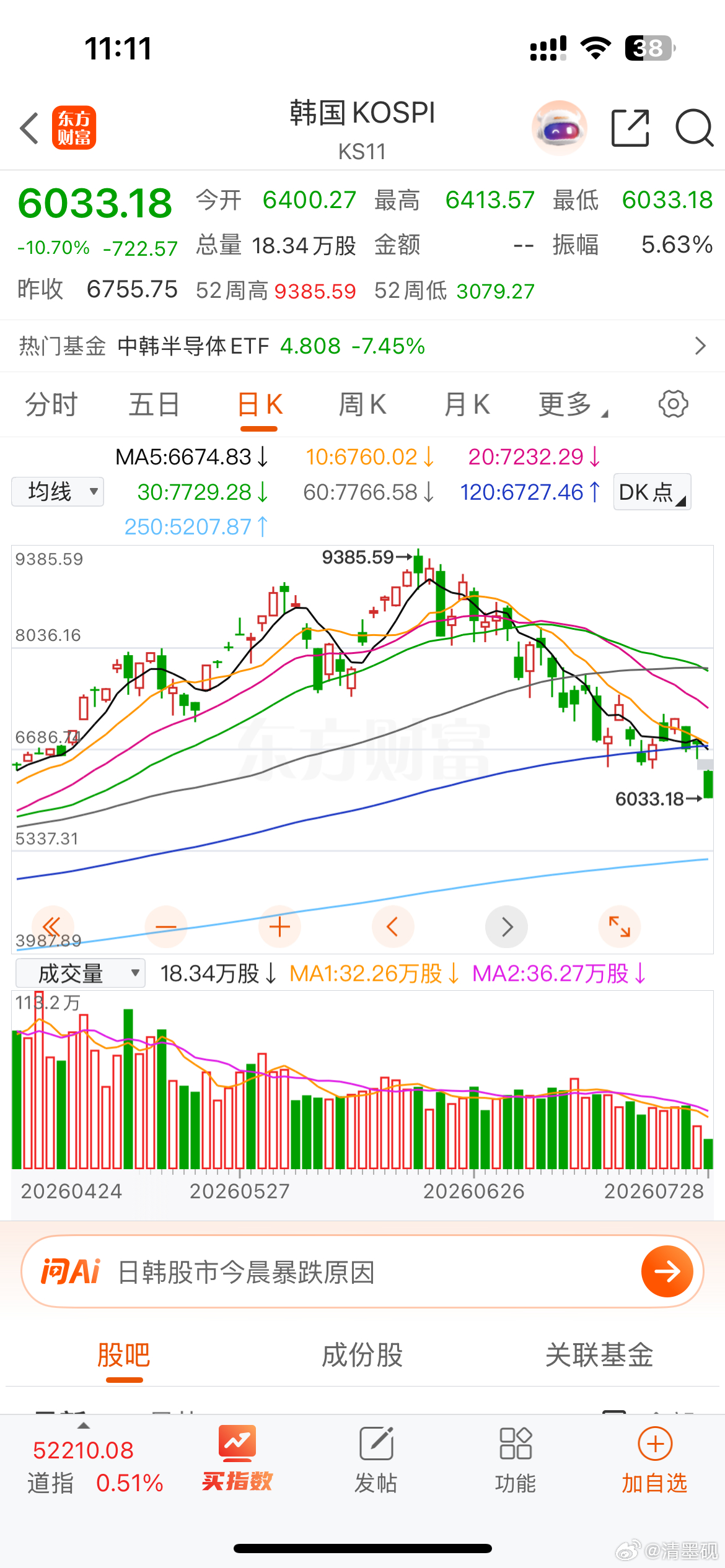
Task: Open 中韩半导体ETF fund link
Action: pyautogui.click(x=193, y=346)
